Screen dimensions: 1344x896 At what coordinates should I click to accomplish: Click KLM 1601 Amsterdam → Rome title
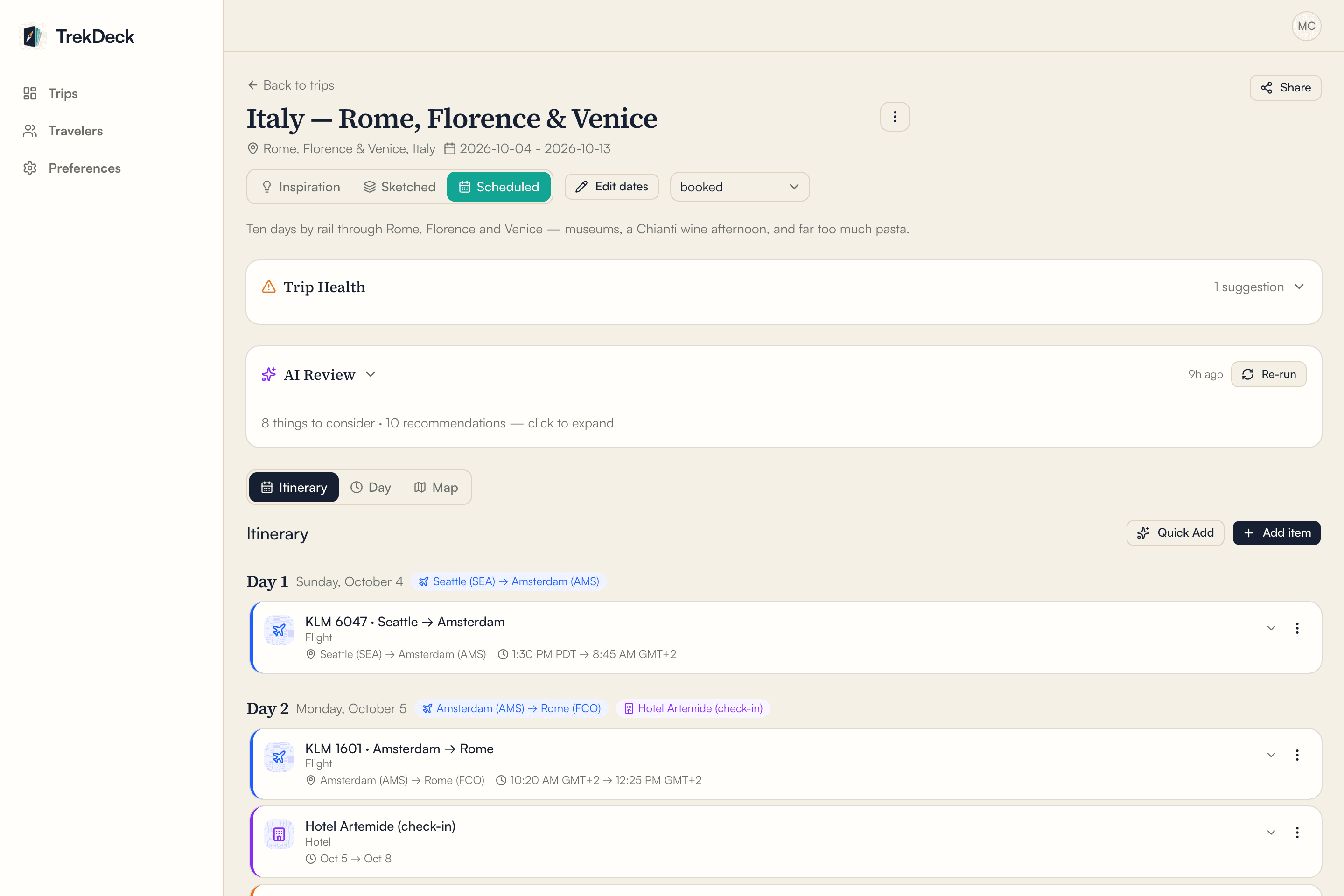click(x=399, y=749)
